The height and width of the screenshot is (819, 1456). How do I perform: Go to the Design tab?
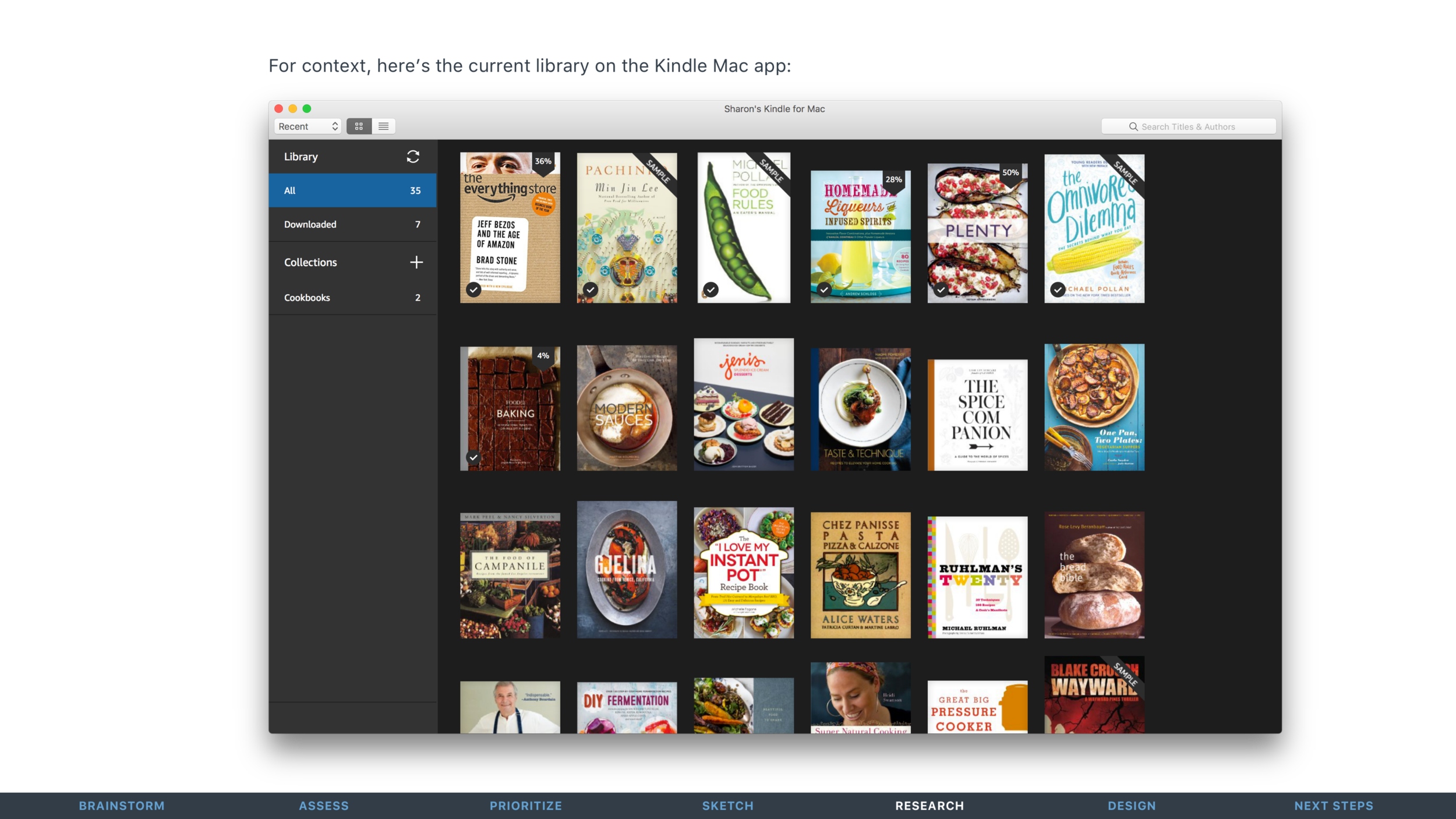pyautogui.click(x=1131, y=806)
